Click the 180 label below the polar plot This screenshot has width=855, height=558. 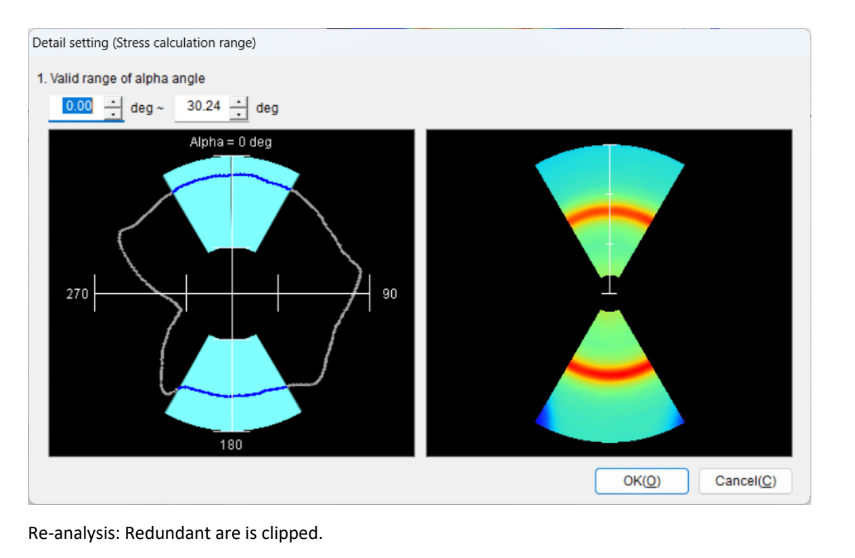tap(231, 444)
